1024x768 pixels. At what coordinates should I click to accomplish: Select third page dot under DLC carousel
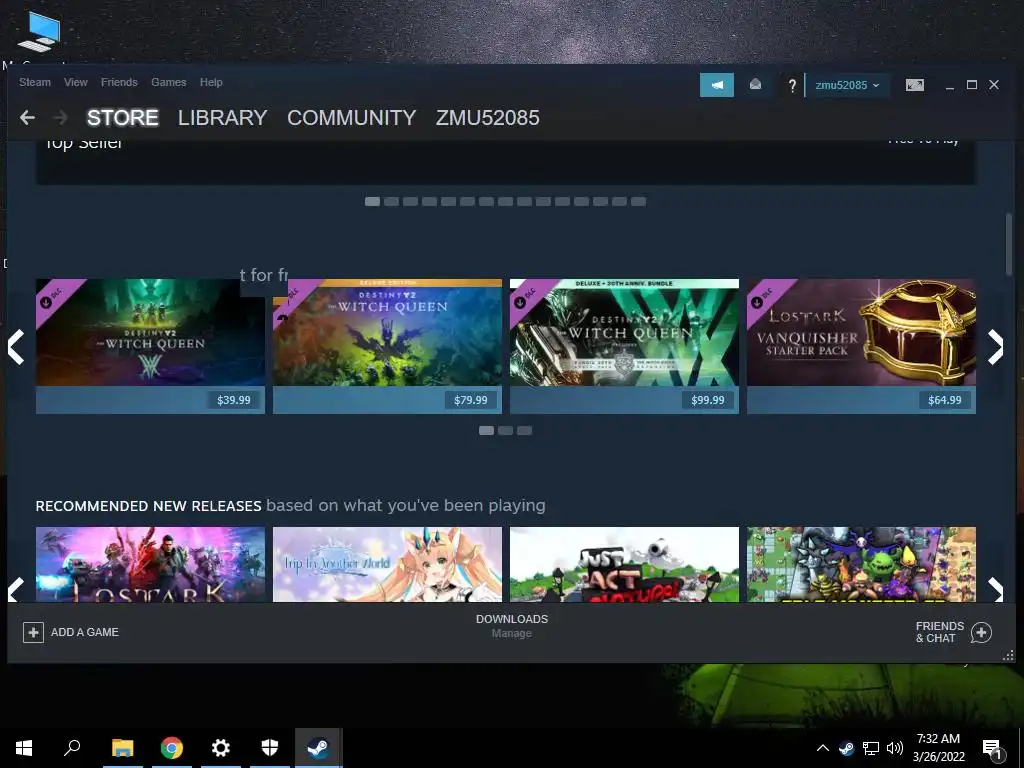[524, 430]
